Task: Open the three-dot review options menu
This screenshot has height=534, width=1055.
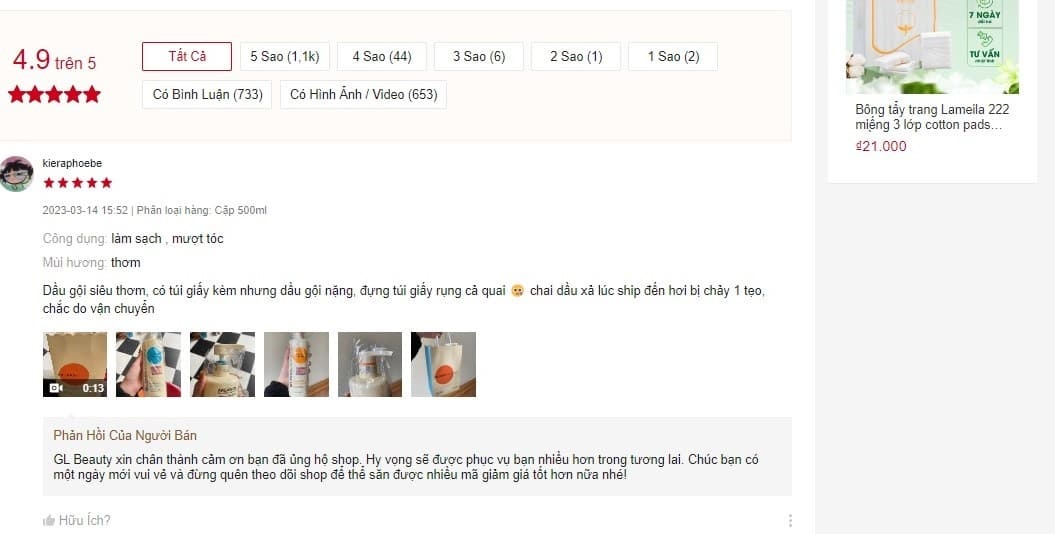Action: (790, 521)
